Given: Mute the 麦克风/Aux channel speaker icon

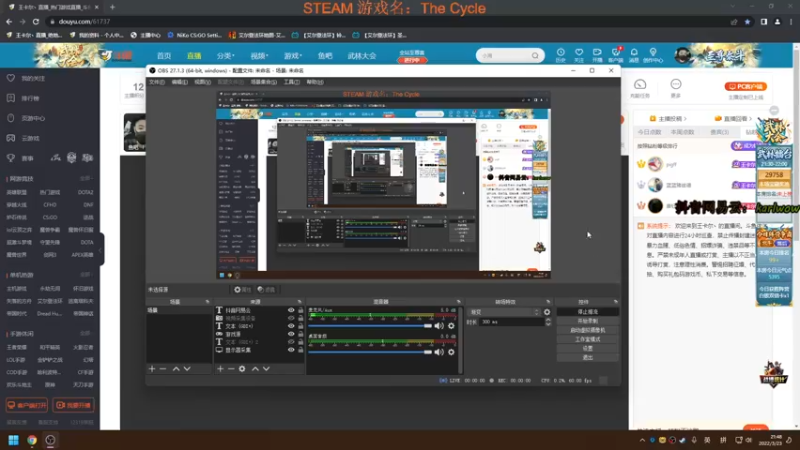Looking at the screenshot, I should click(x=439, y=326).
